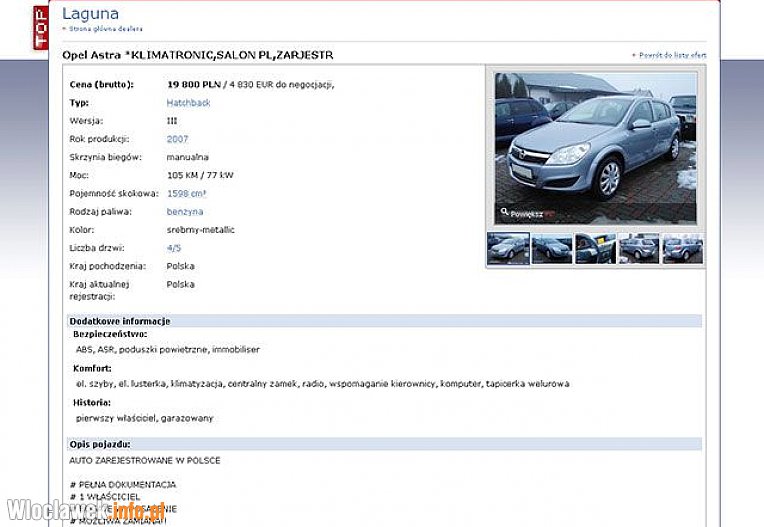Click the Dodatkowe informacje section header
Screen dimensions: 764x527
pos(384,321)
